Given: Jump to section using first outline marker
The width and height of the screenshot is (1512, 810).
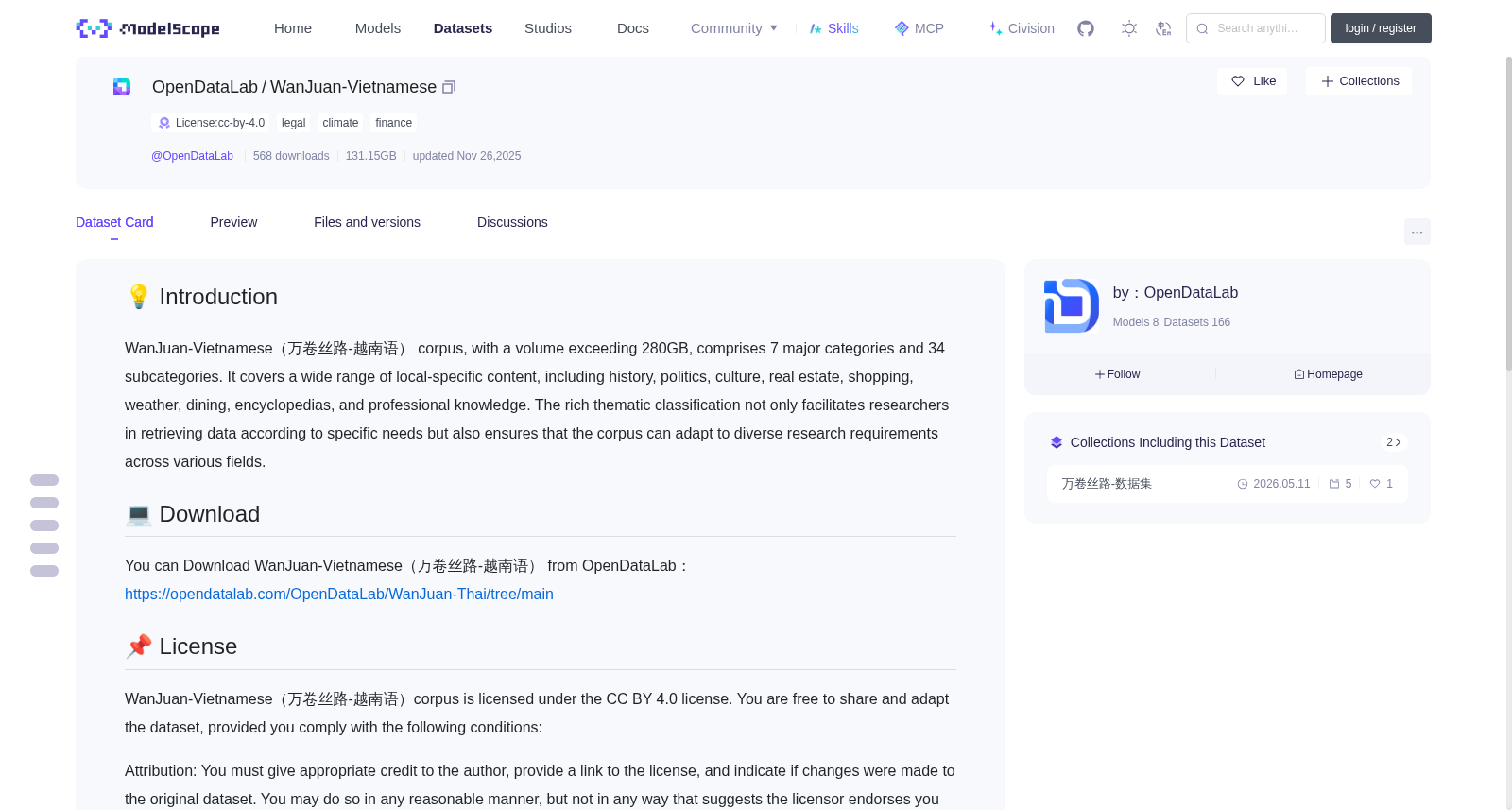Looking at the screenshot, I should pyautogui.click(x=44, y=480).
